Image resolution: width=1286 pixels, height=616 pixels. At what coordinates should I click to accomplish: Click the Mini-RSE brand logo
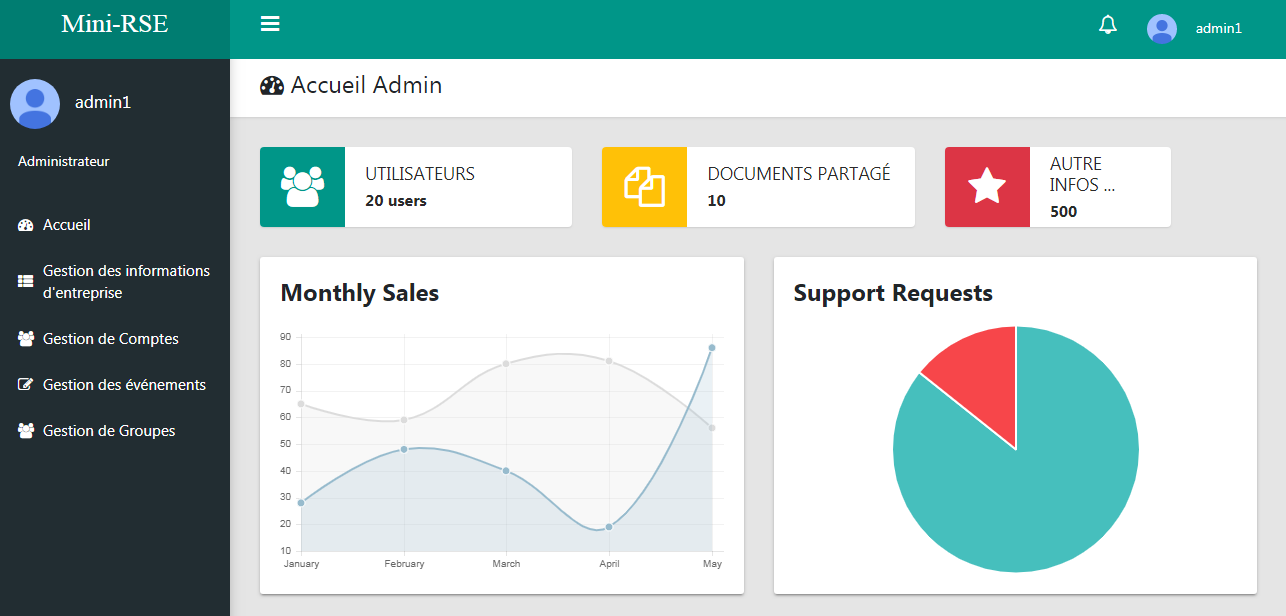click(115, 24)
